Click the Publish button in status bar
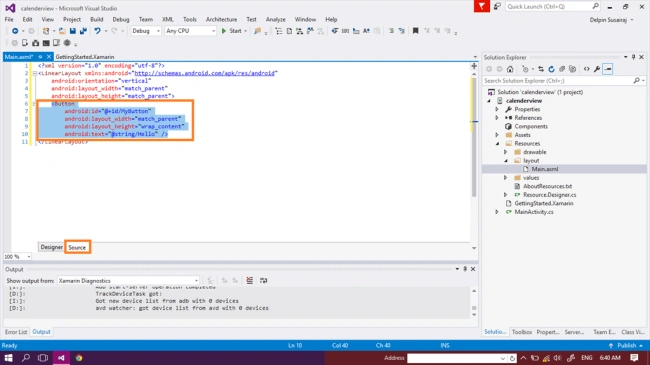The height and width of the screenshot is (365, 650). coord(626,346)
